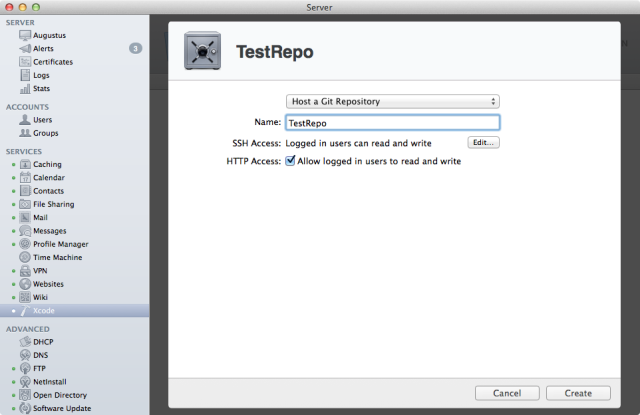Select the Time Machine label
The height and width of the screenshot is (415, 640).
[x=58, y=257]
